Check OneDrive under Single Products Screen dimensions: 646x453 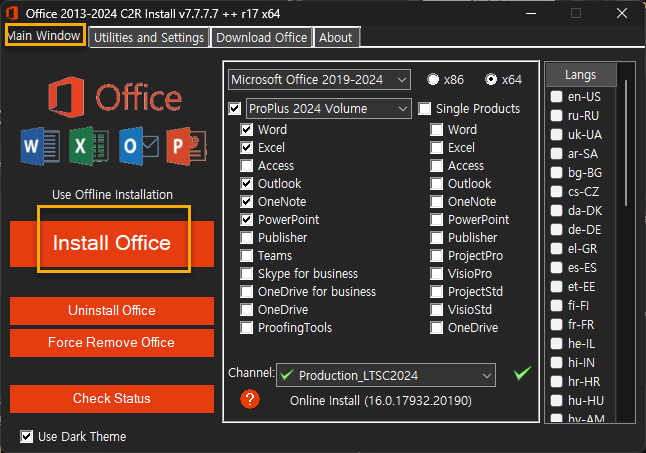(x=436, y=328)
